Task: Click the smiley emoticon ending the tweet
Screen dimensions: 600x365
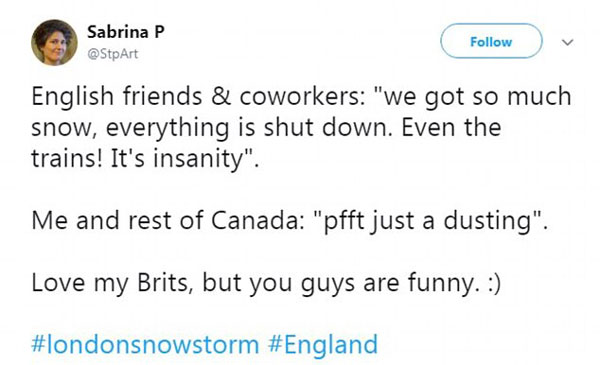Action: pyautogui.click(x=492, y=284)
